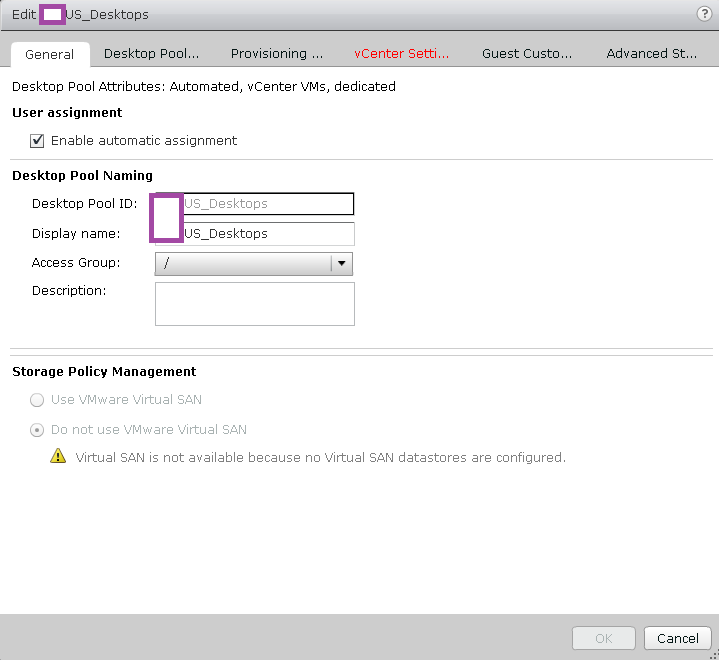Click the yellow Virtual SAN warning icon
Viewport: 719px width, 660px height.
[x=58, y=456]
